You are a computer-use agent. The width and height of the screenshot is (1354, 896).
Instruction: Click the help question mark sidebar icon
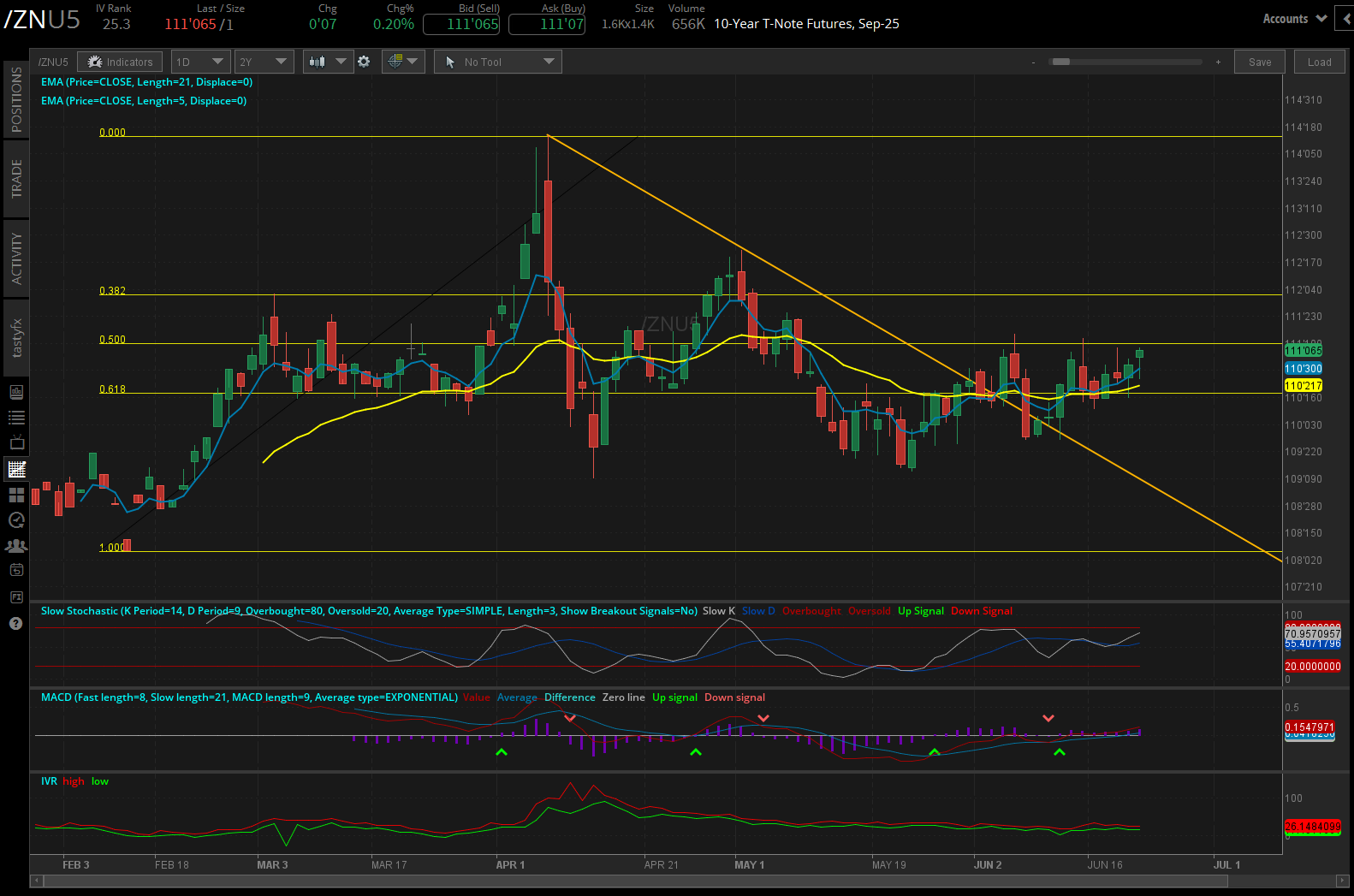pos(15,624)
